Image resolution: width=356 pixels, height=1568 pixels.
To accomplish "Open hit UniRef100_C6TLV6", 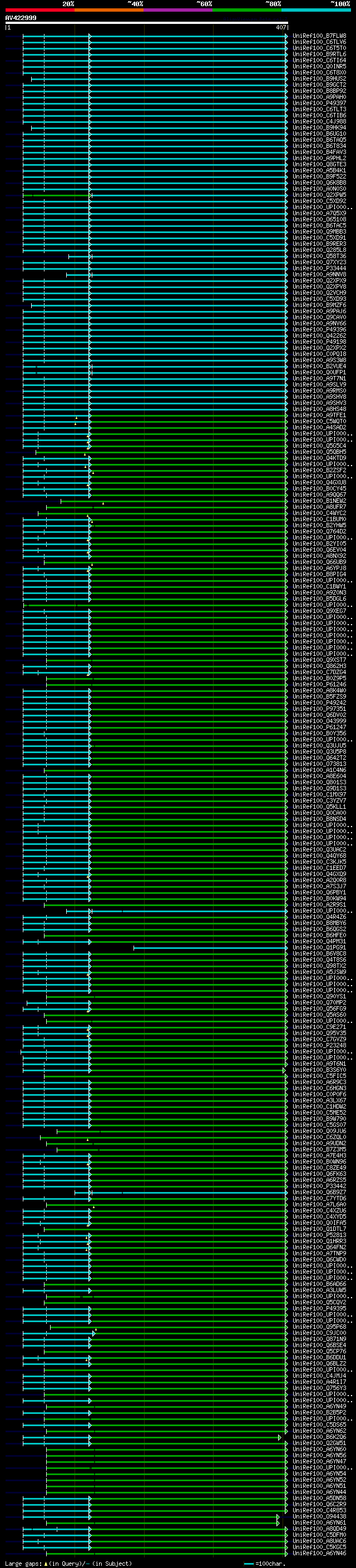I will coord(319,42).
